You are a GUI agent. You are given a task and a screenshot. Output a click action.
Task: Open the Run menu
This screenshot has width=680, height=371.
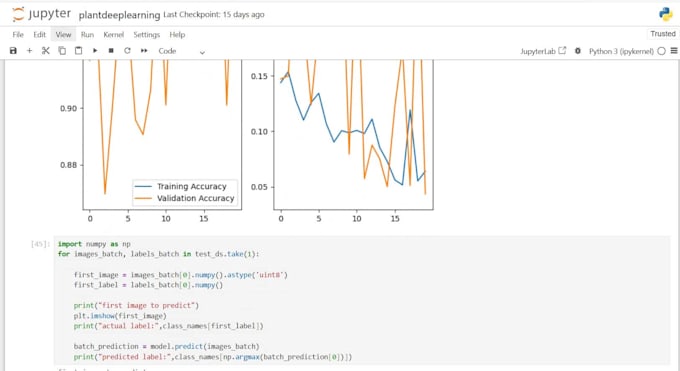tap(87, 35)
